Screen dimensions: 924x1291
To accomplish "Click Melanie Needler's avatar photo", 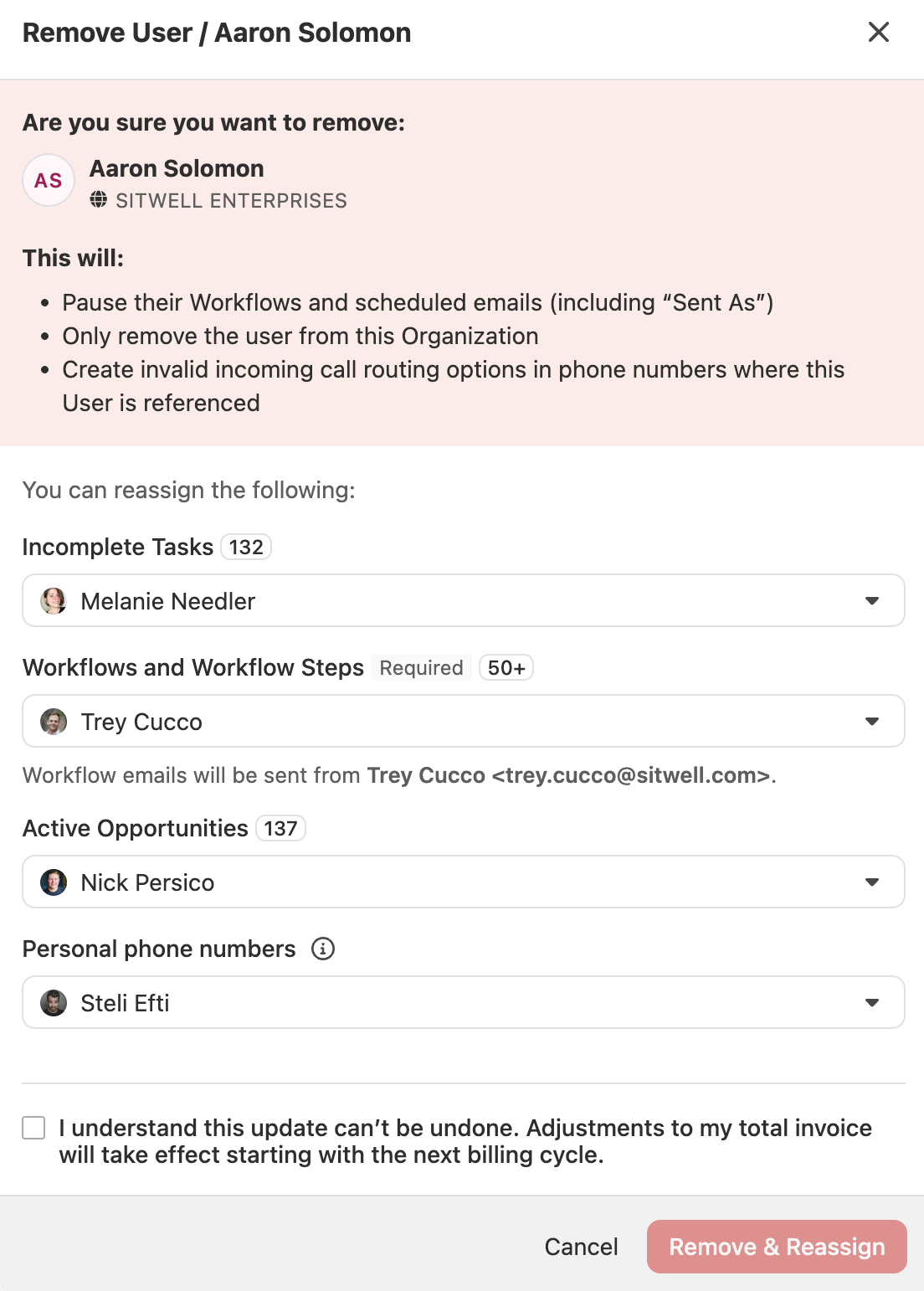I will click(54, 601).
